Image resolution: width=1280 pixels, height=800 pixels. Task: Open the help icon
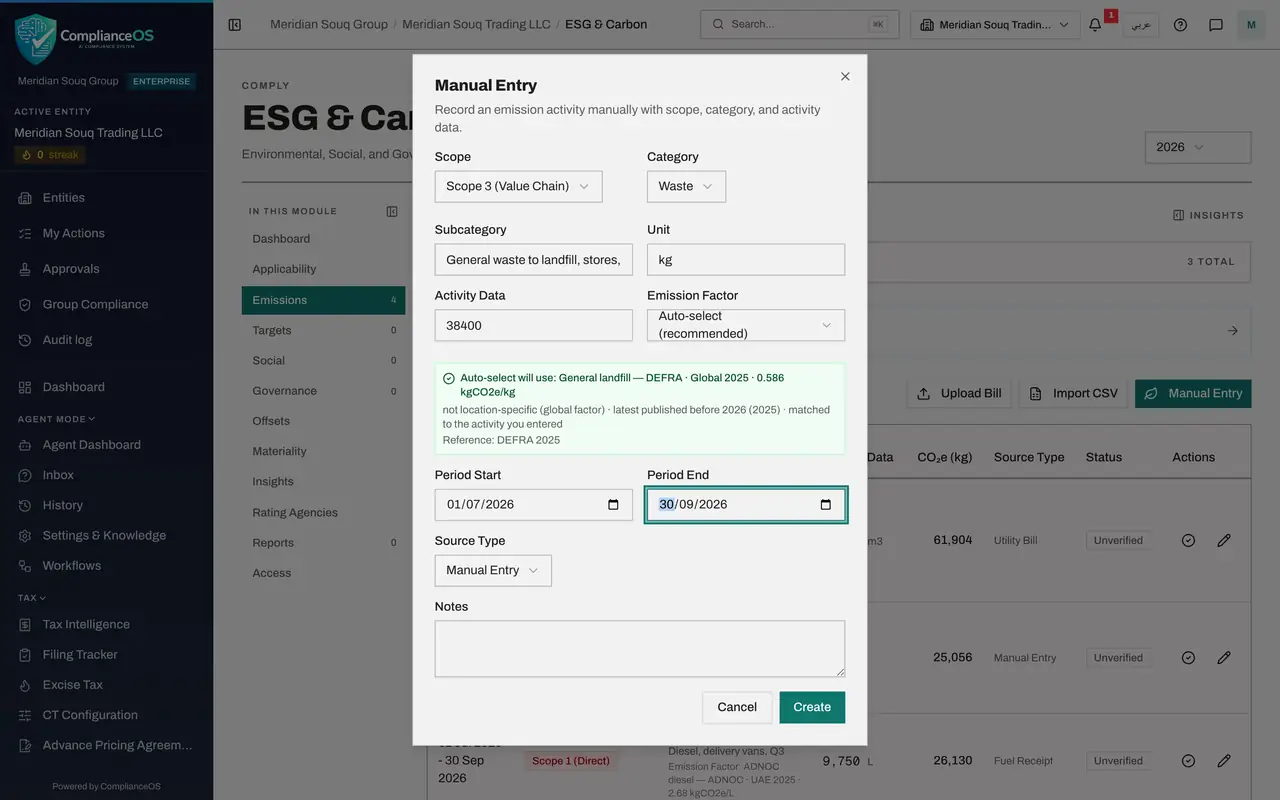click(x=1180, y=24)
